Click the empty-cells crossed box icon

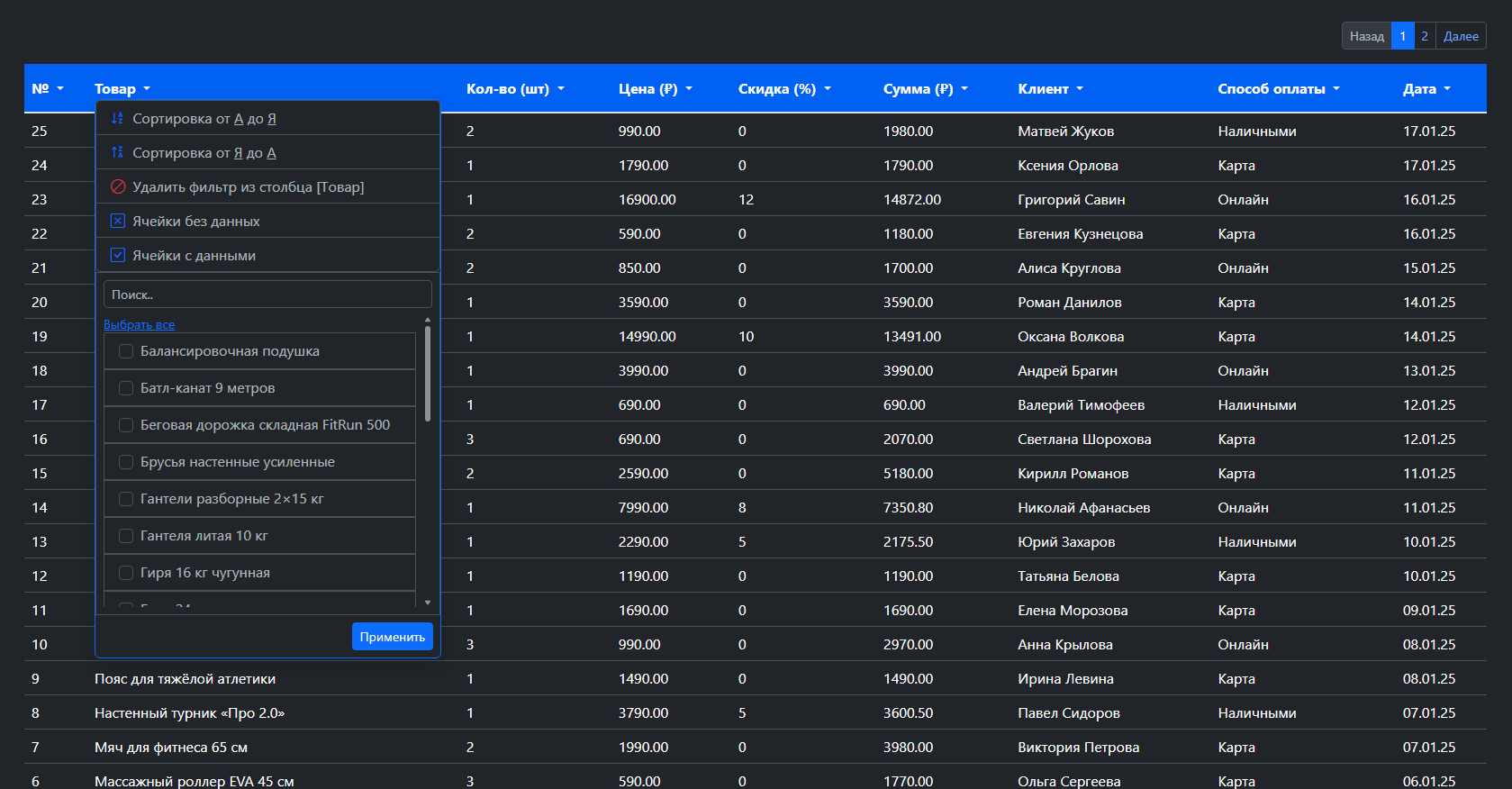tap(117, 221)
